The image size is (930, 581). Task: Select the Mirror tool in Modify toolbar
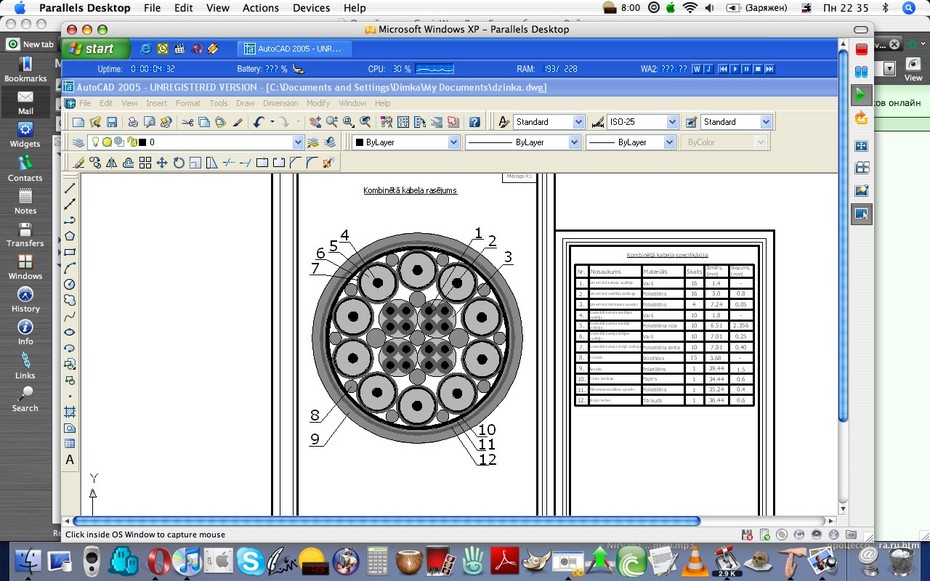pyautogui.click(x=112, y=162)
